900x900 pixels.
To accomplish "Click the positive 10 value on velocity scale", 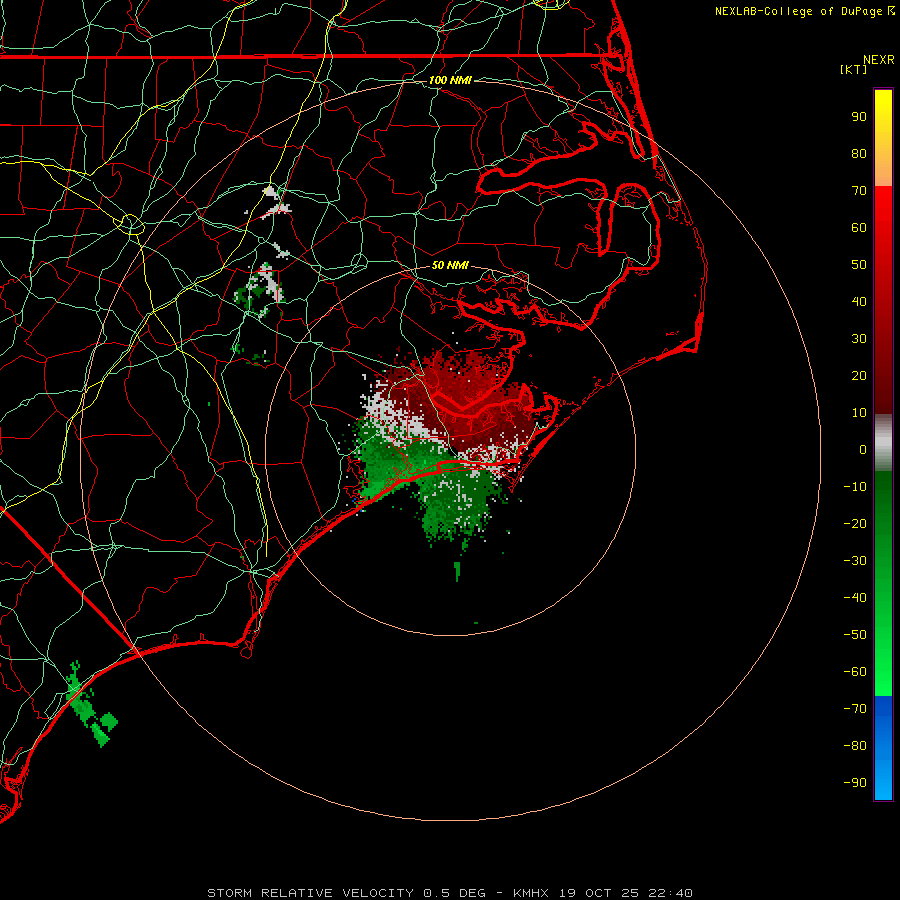I will pyautogui.click(x=859, y=413).
